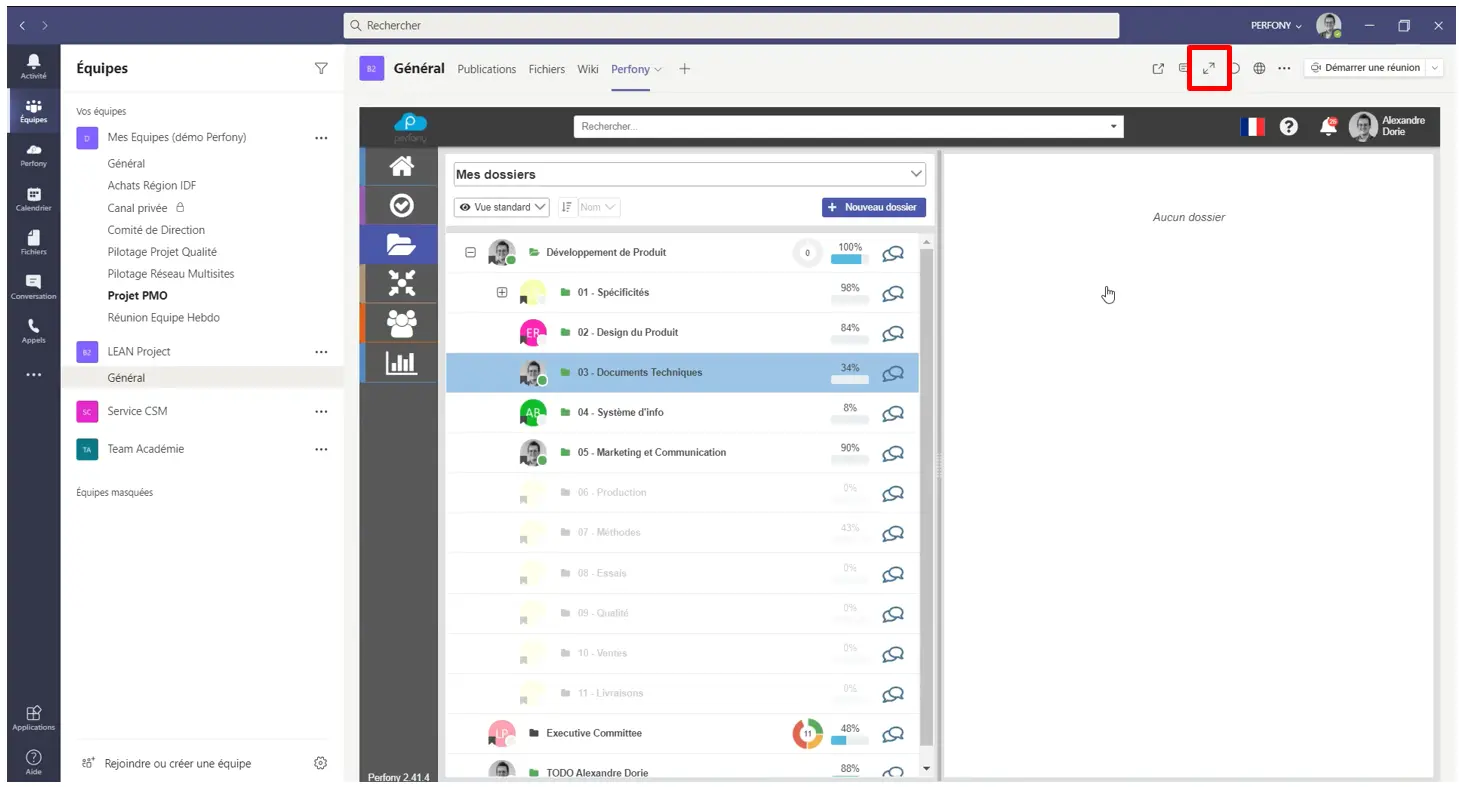This screenshot has height=787, width=1459.
Task: Open the tasks checkmark icon in Perfony sidebar
Action: [x=400, y=205]
